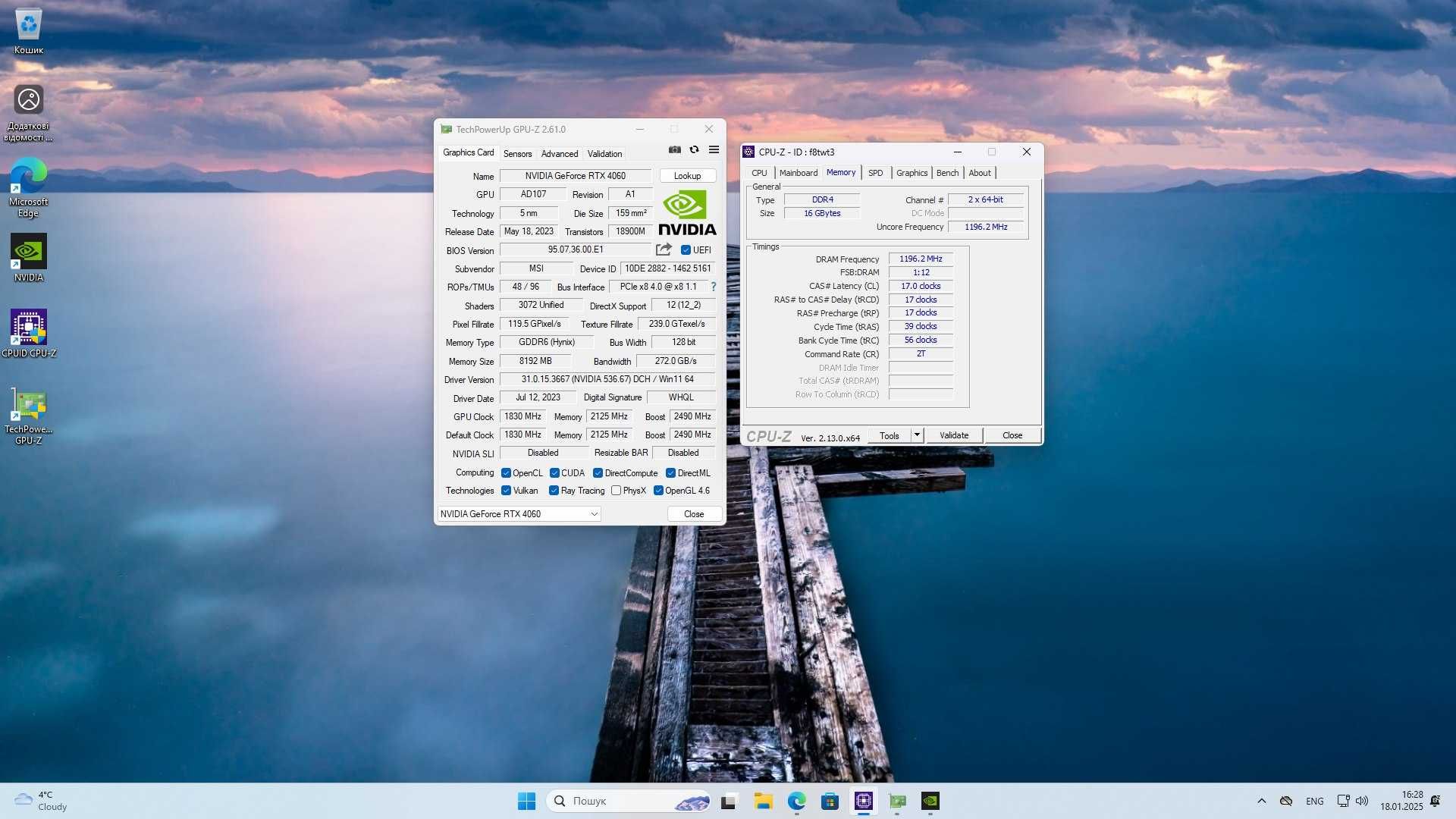Click the CAS# Latency value 17.0 clocks

[x=921, y=287]
